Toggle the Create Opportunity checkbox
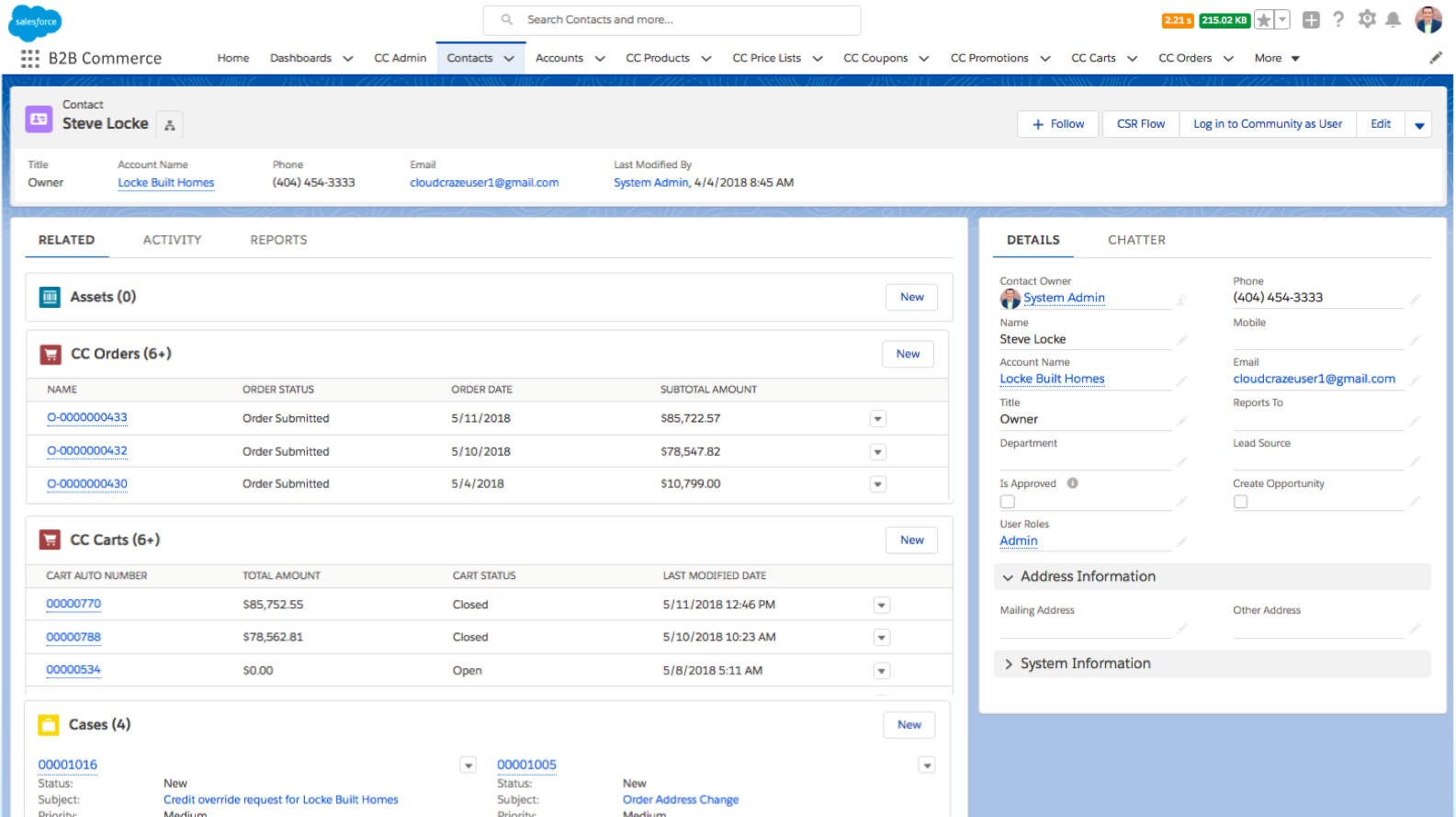1456x817 pixels. tap(1241, 502)
